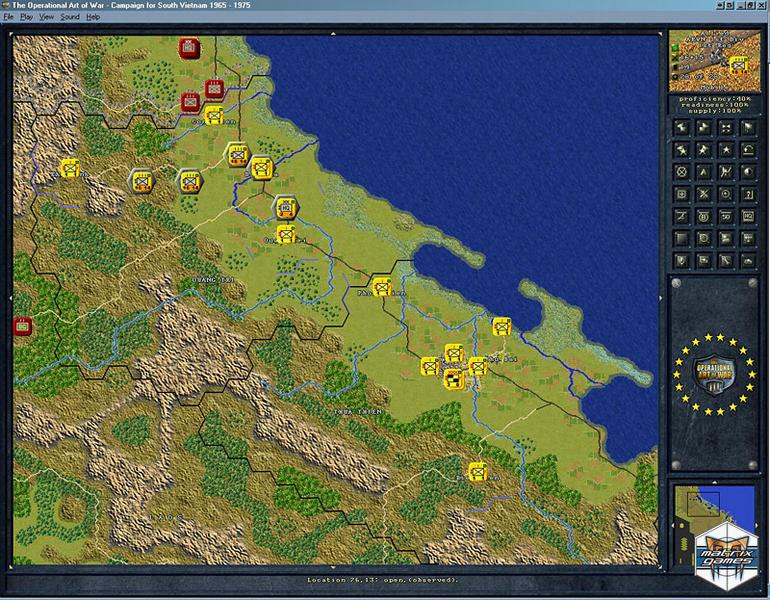Click the minimap overview in the corner
This screenshot has height=600, width=770.
(713, 523)
